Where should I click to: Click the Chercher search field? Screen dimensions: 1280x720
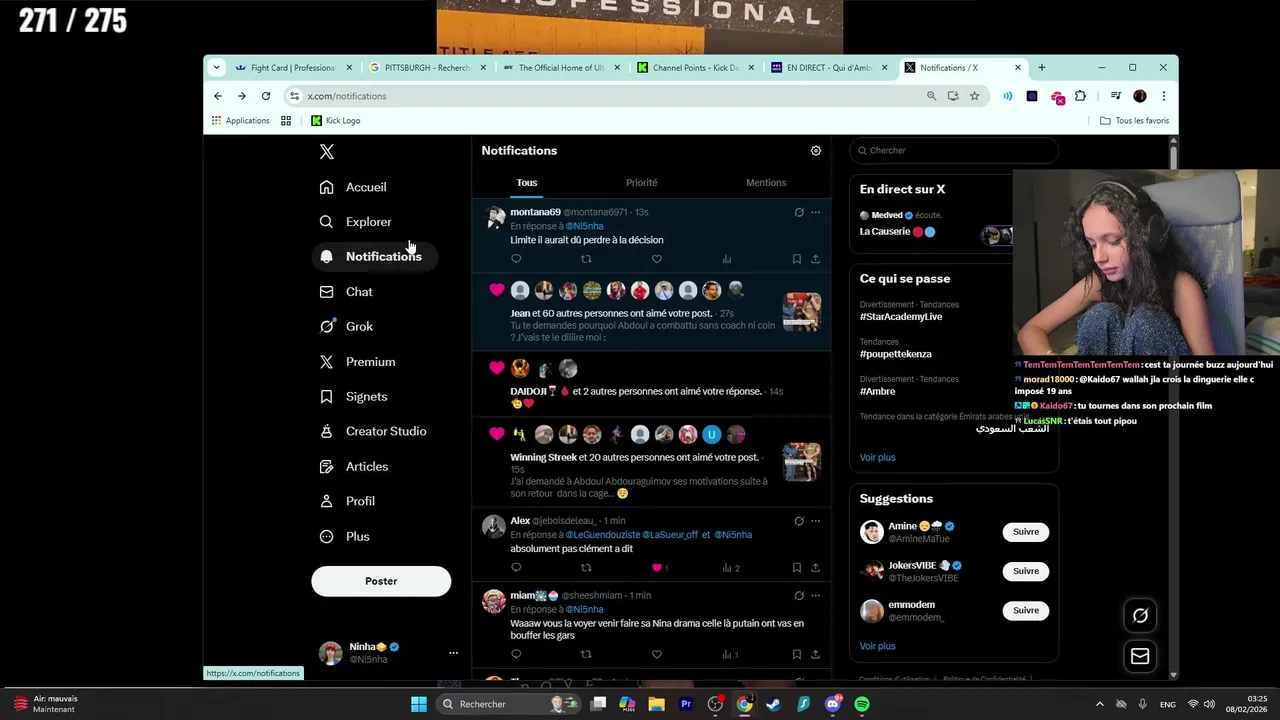(x=954, y=151)
